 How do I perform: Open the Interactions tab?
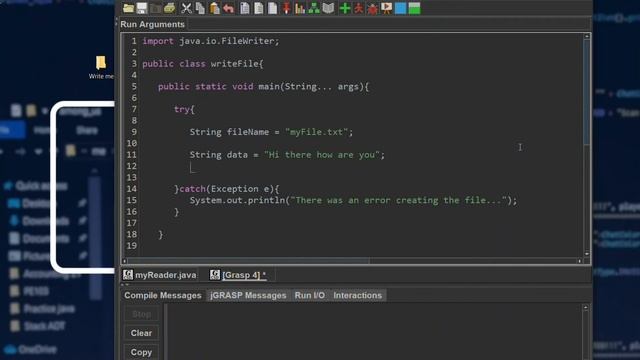[358, 296]
